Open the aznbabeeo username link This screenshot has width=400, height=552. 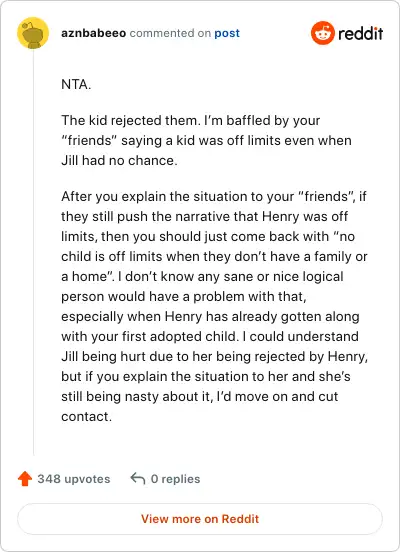tap(93, 33)
